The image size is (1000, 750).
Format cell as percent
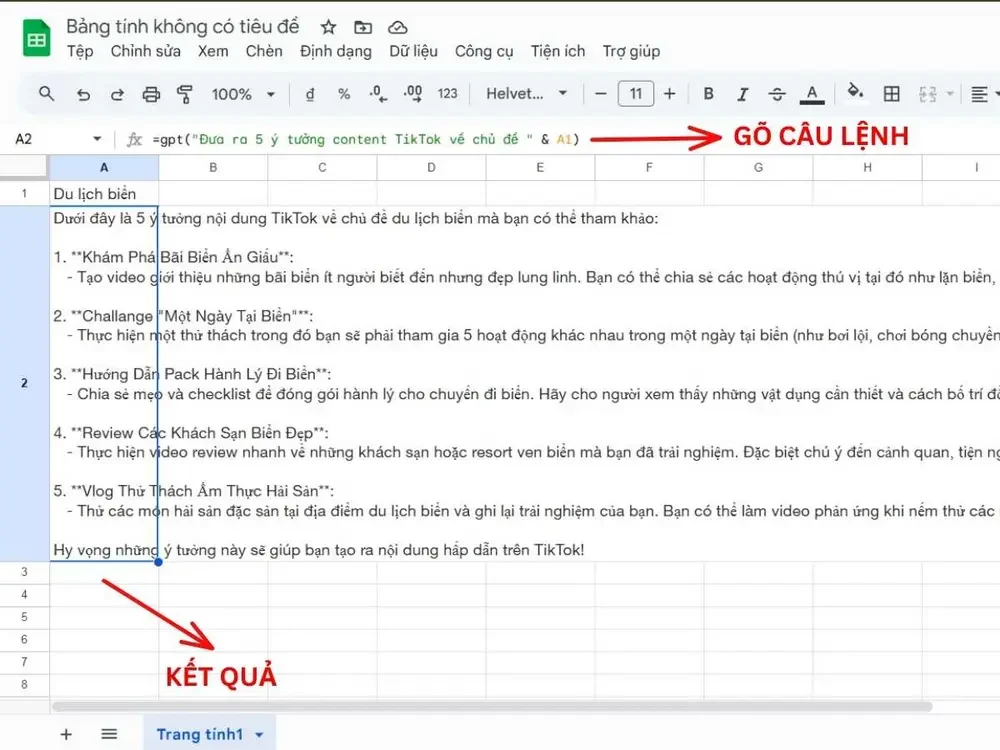[344, 94]
